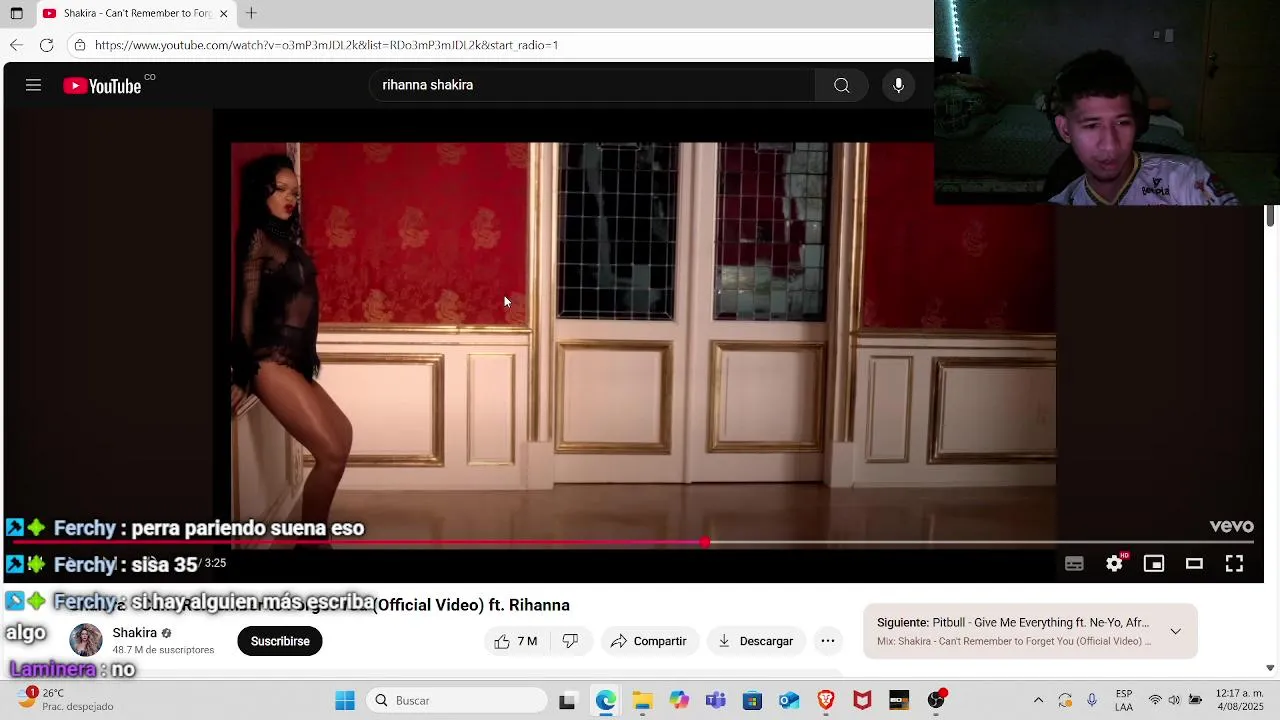
Task: Open the Windows Start menu
Action: tap(345, 701)
